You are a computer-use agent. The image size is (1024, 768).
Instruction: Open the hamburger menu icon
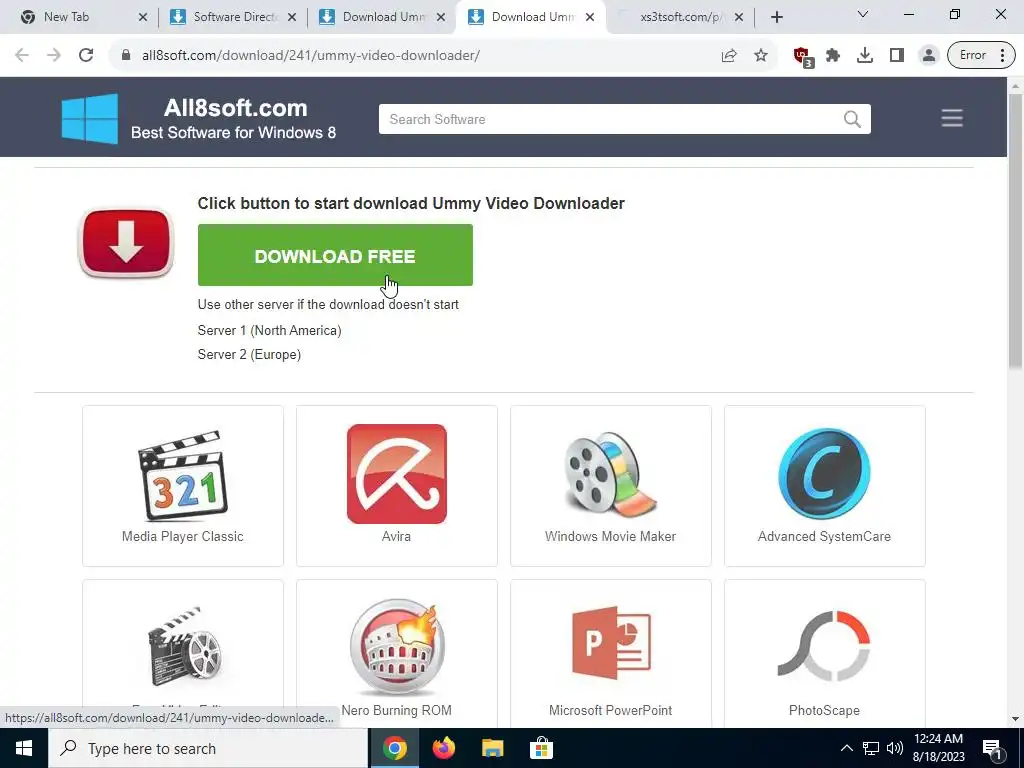pos(952,118)
